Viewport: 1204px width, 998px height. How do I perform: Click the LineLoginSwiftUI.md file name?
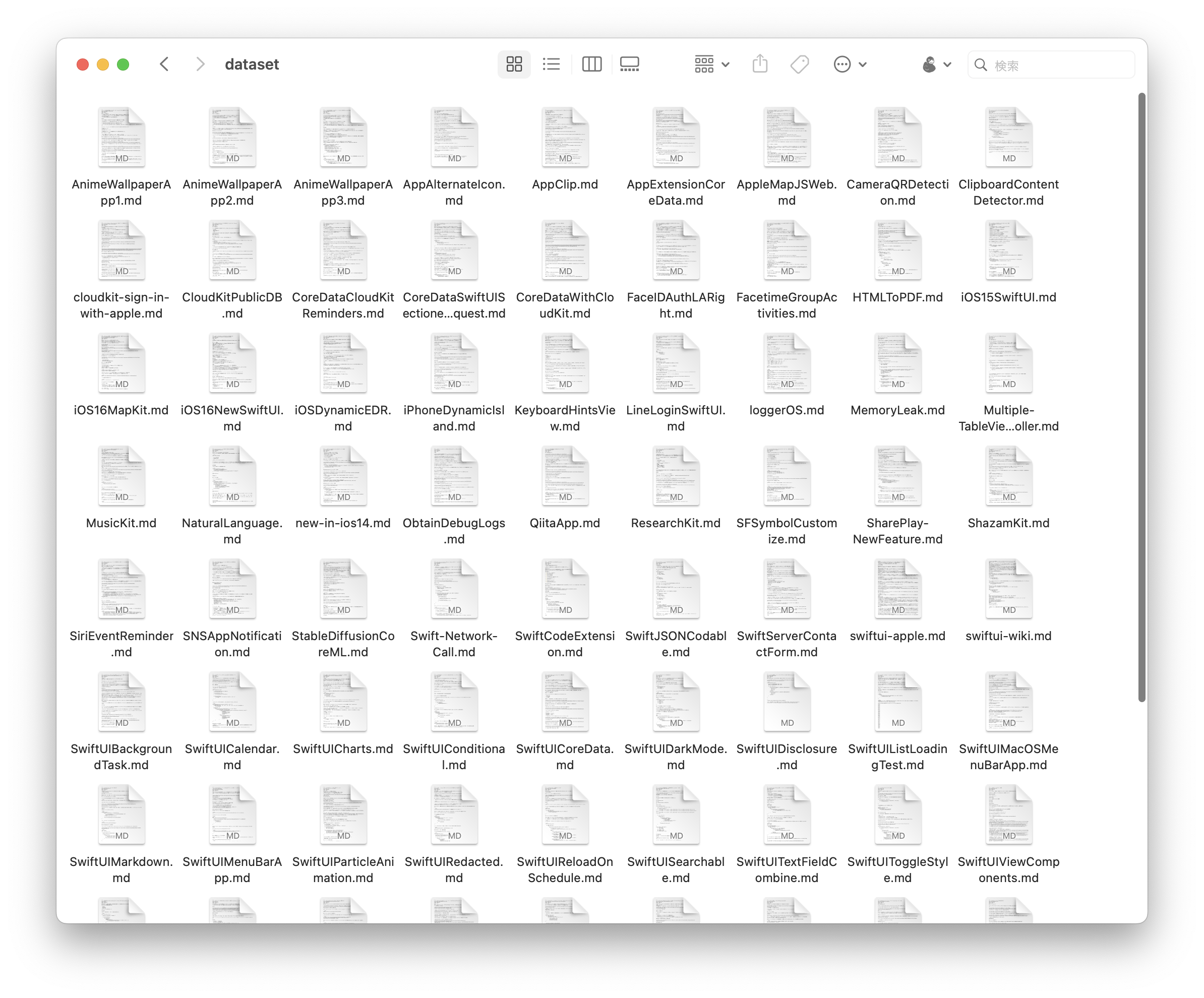[676, 418]
